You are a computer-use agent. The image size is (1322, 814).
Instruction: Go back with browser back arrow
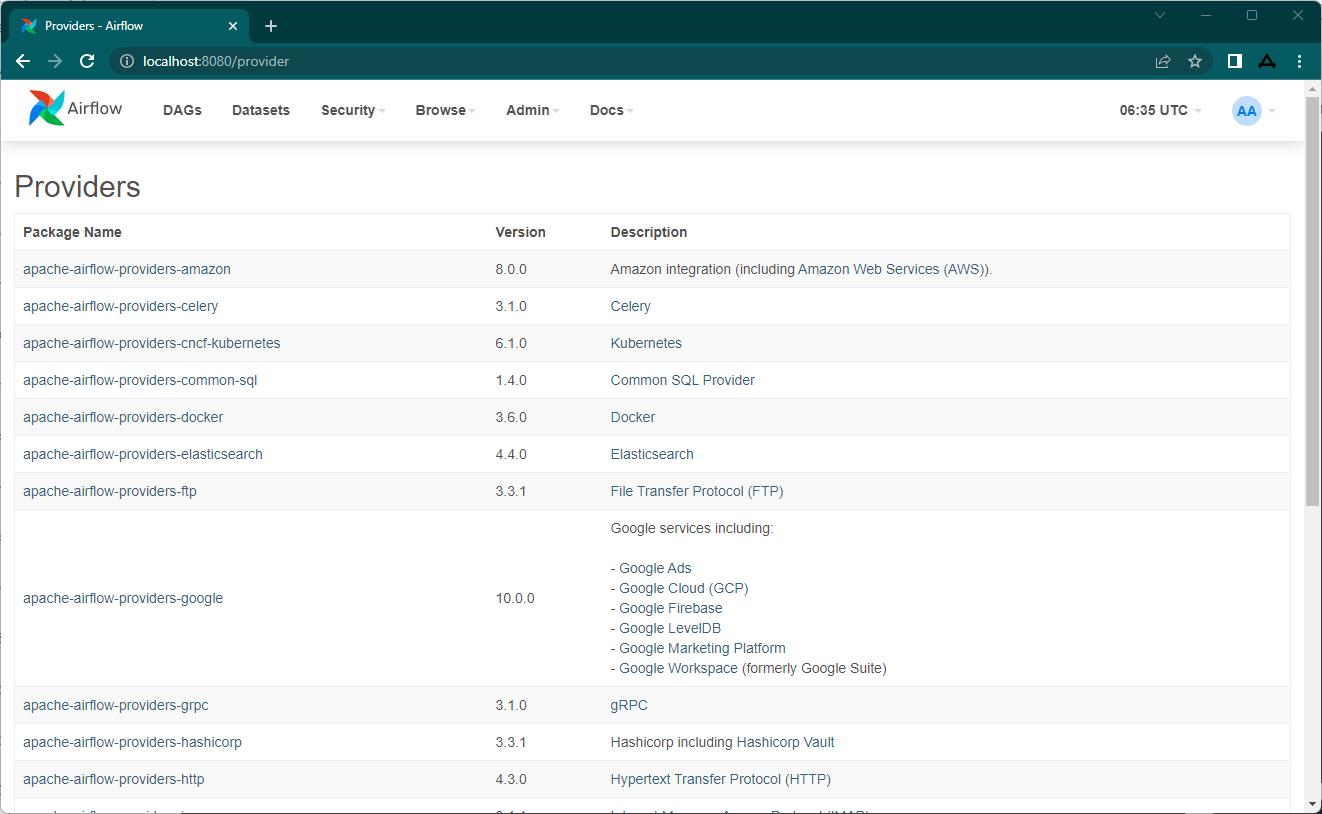(x=23, y=61)
